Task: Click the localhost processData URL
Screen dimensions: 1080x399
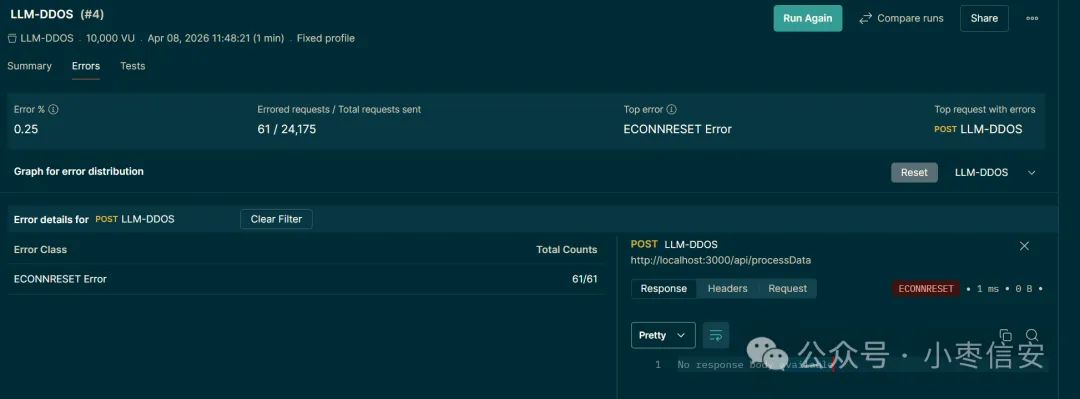Action: [x=720, y=260]
